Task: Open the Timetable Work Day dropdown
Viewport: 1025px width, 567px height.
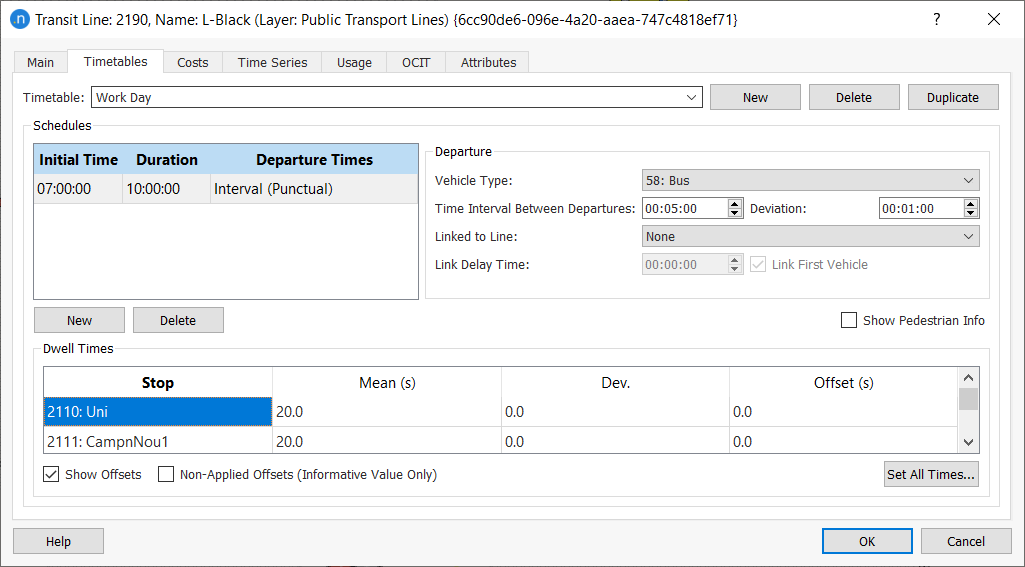Action: 397,97
